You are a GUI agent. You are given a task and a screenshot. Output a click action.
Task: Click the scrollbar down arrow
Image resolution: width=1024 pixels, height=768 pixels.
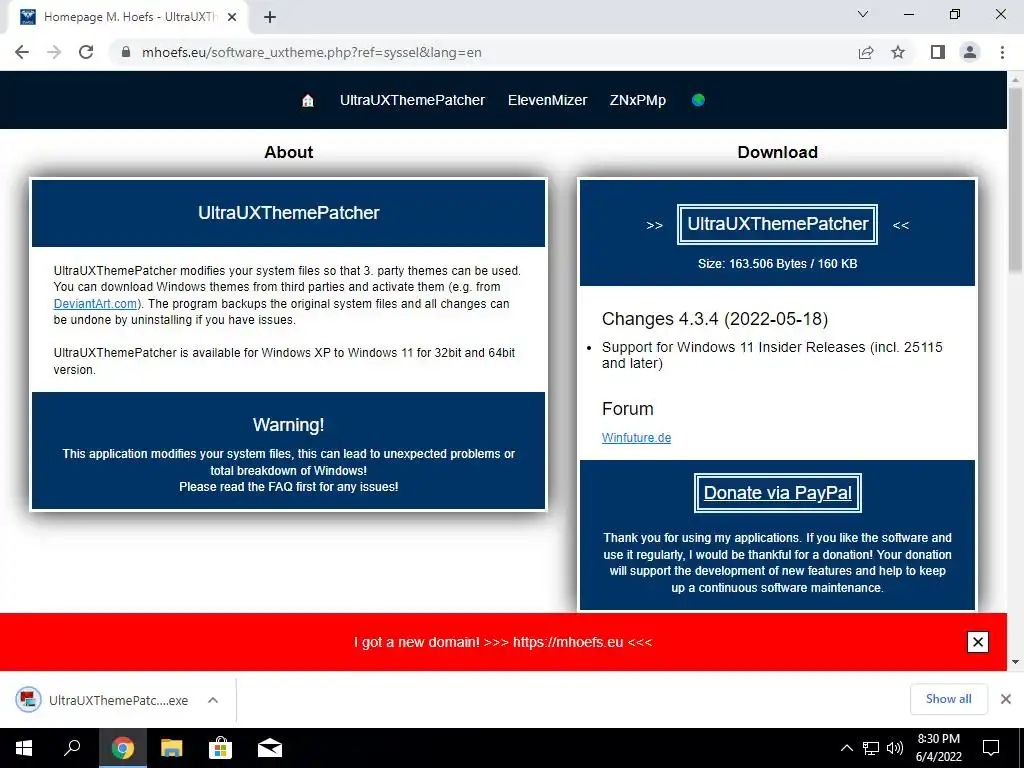[1015, 662]
